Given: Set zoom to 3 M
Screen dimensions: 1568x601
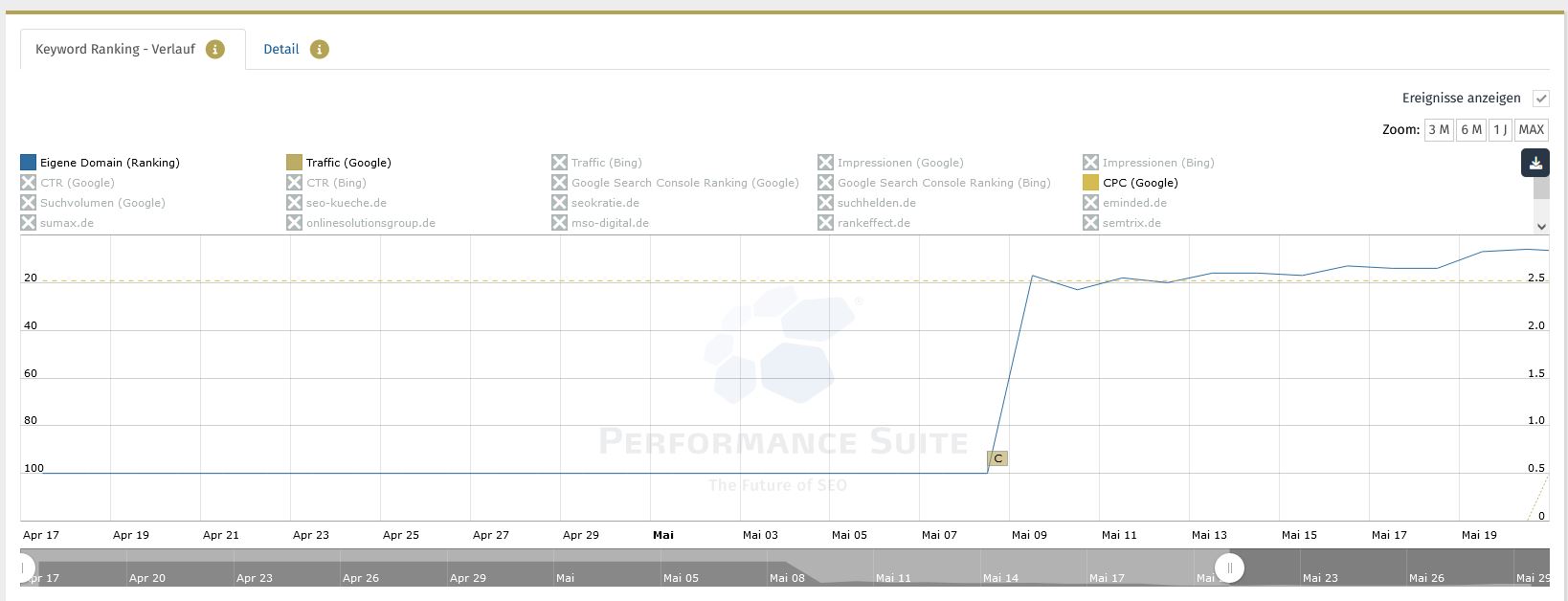Looking at the screenshot, I should coord(1439,129).
